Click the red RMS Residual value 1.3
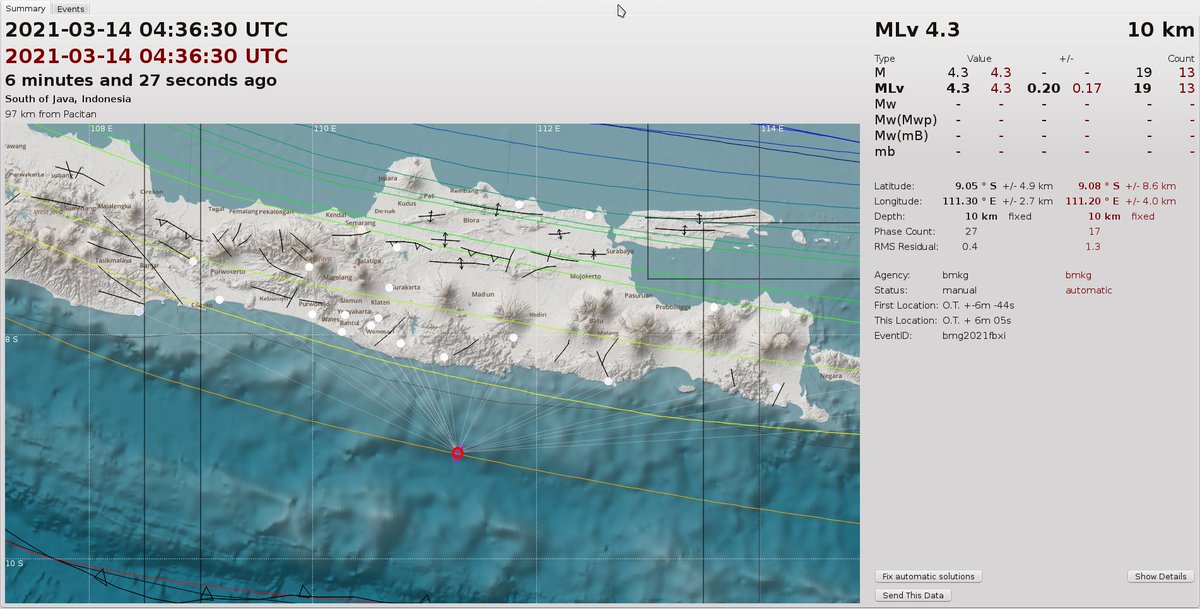This screenshot has width=1200, height=609. [1093, 246]
